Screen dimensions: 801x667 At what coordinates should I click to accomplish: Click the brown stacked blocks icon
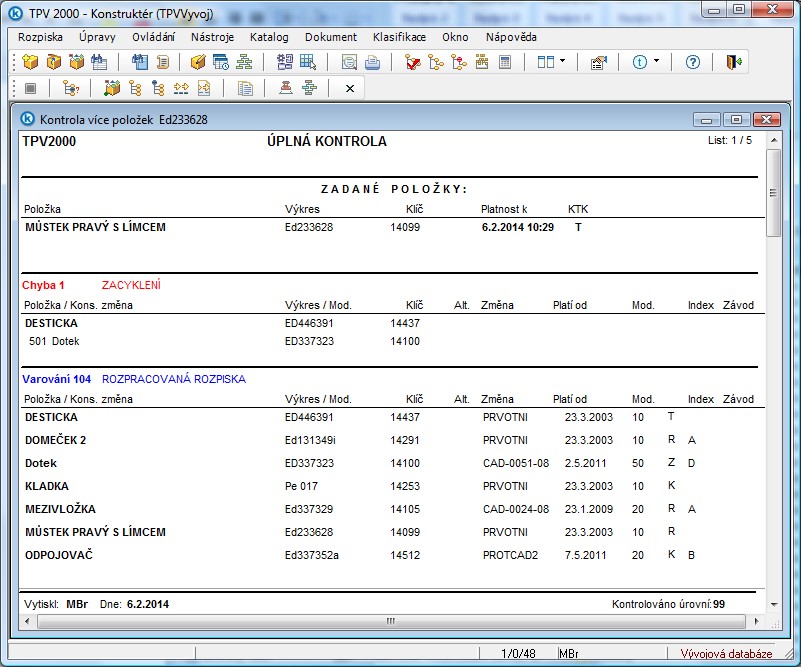click(482, 62)
